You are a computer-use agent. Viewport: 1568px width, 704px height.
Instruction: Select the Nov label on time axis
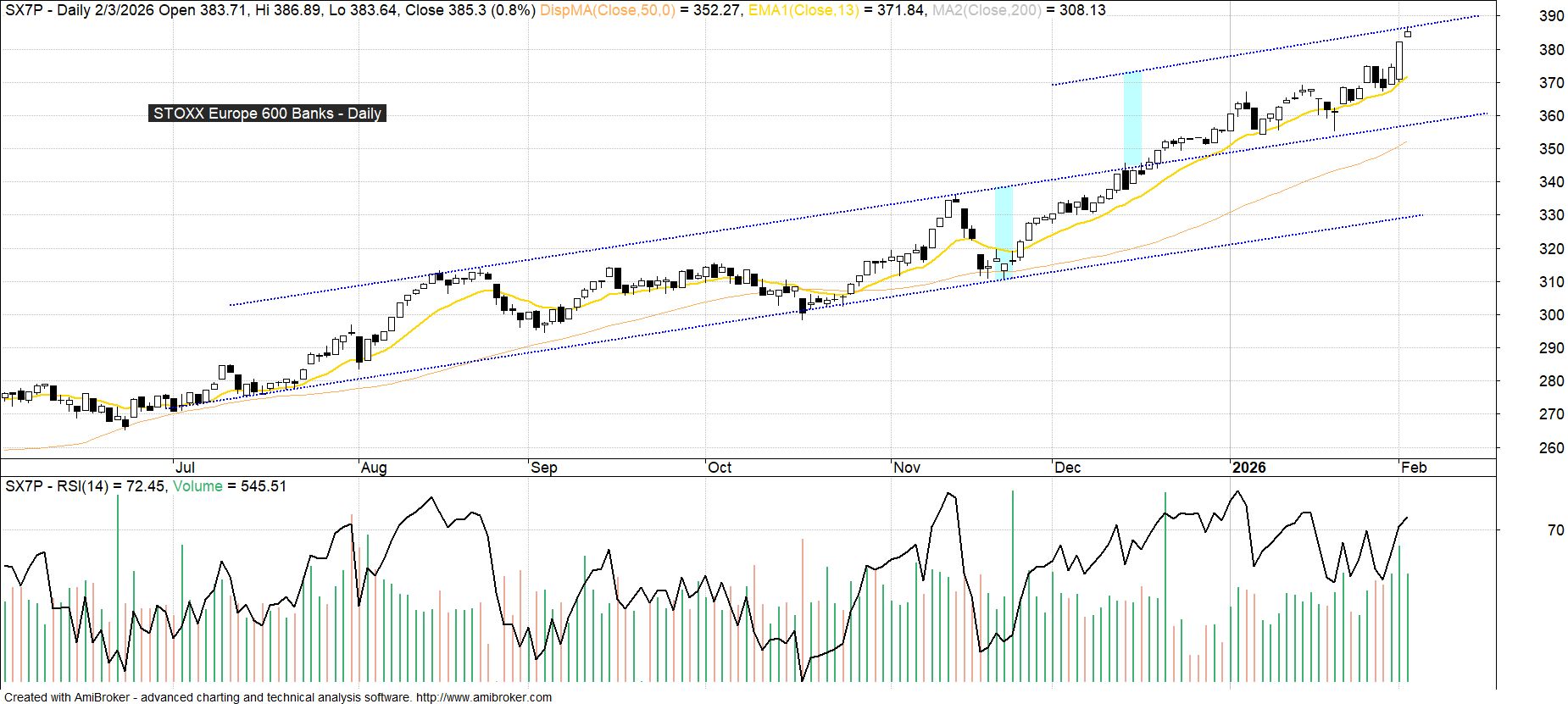click(x=907, y=468)
